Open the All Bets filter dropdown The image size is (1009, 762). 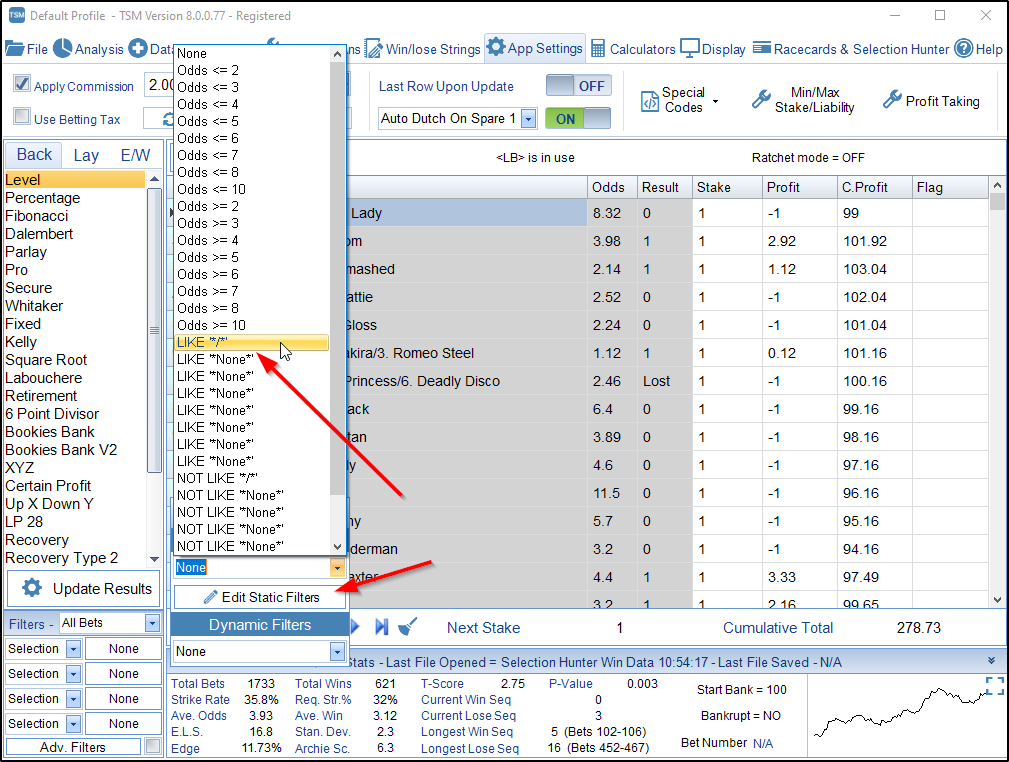coord(152,623)
